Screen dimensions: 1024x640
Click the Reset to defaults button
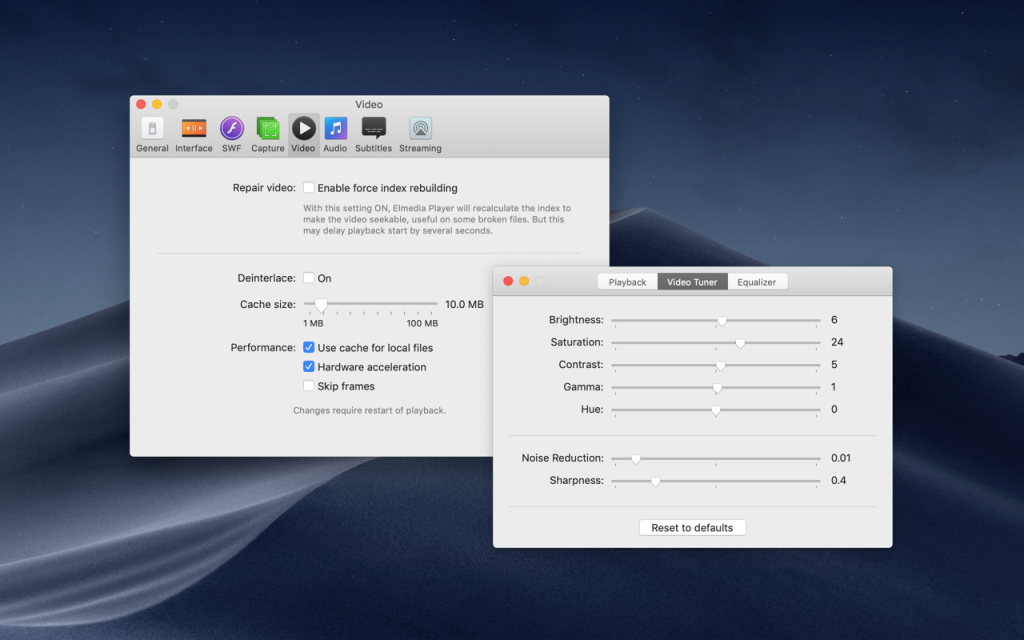point(692,528)
